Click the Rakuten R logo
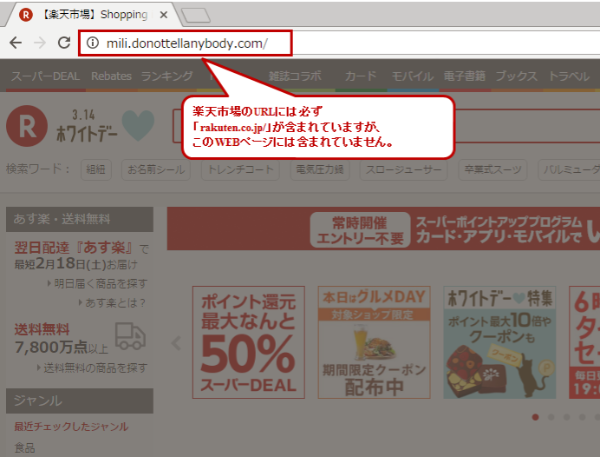This screenshot has width=600, height=457. 27,126
